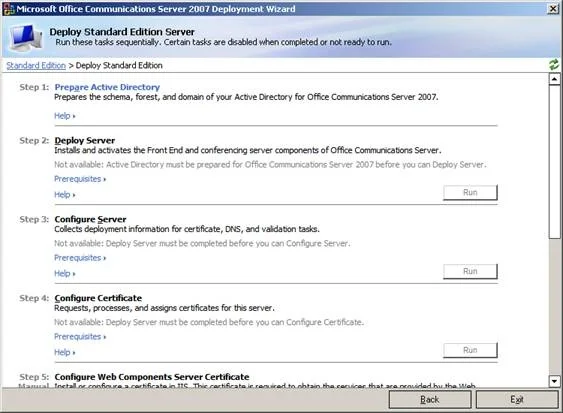This screenshot has width=563, height=413.
Task: Select the Deploy Server heading text
Action: click(x=85, y=140)
